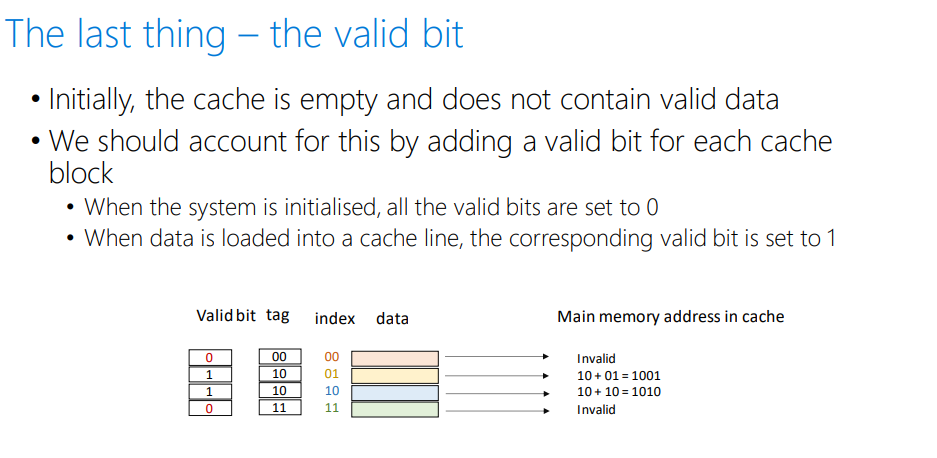937x458 pixels.
Task: Select the valid bit cell for index 01
Action: 210,374
